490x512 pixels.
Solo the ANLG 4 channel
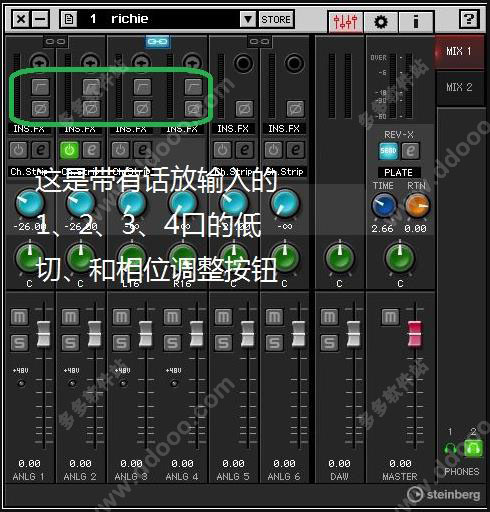coord(172,343)
